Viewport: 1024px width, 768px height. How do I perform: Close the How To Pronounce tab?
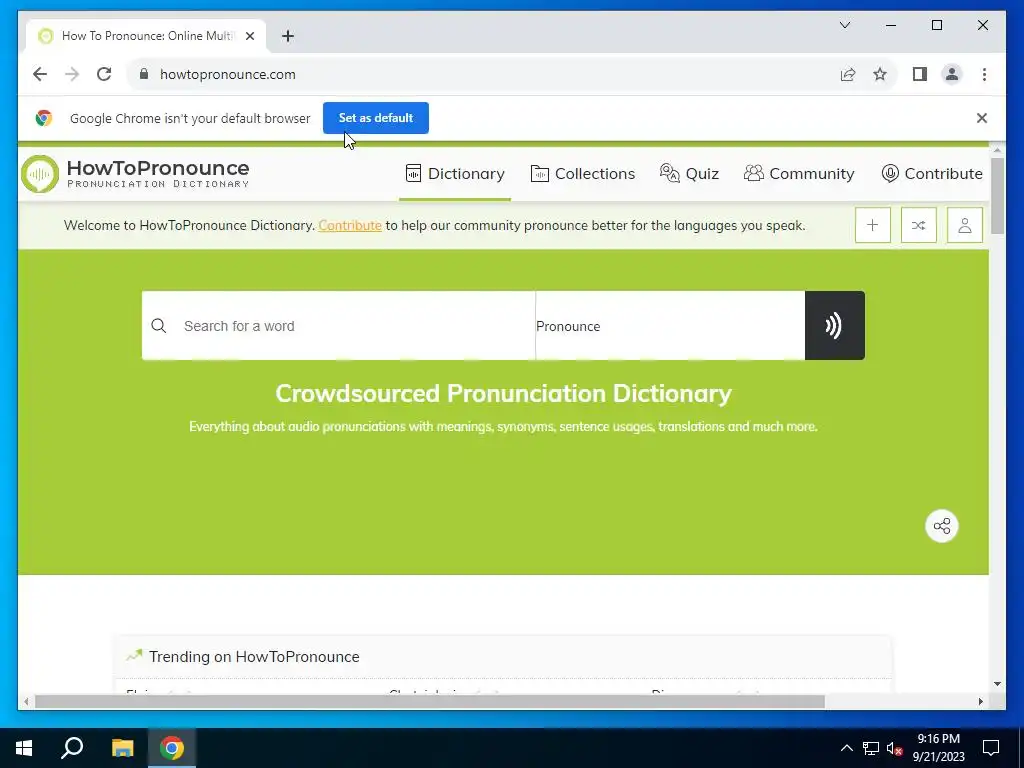[249, 36]
